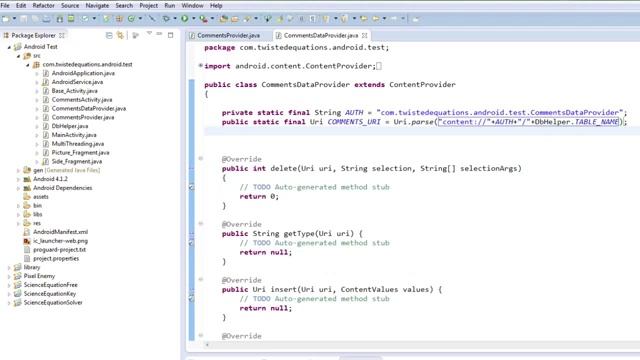Click the Back navigation arrow icon
Viewport: 640px width, 360px height.
376,19
